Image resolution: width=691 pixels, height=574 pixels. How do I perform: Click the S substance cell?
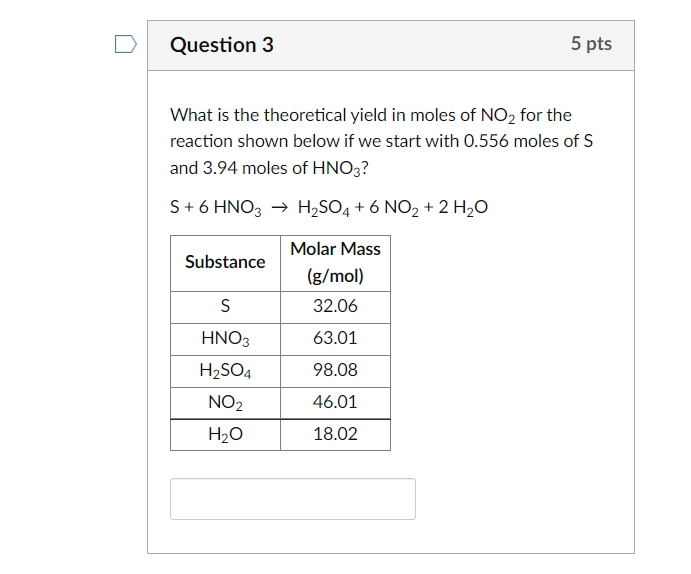(x=225, y=307)
